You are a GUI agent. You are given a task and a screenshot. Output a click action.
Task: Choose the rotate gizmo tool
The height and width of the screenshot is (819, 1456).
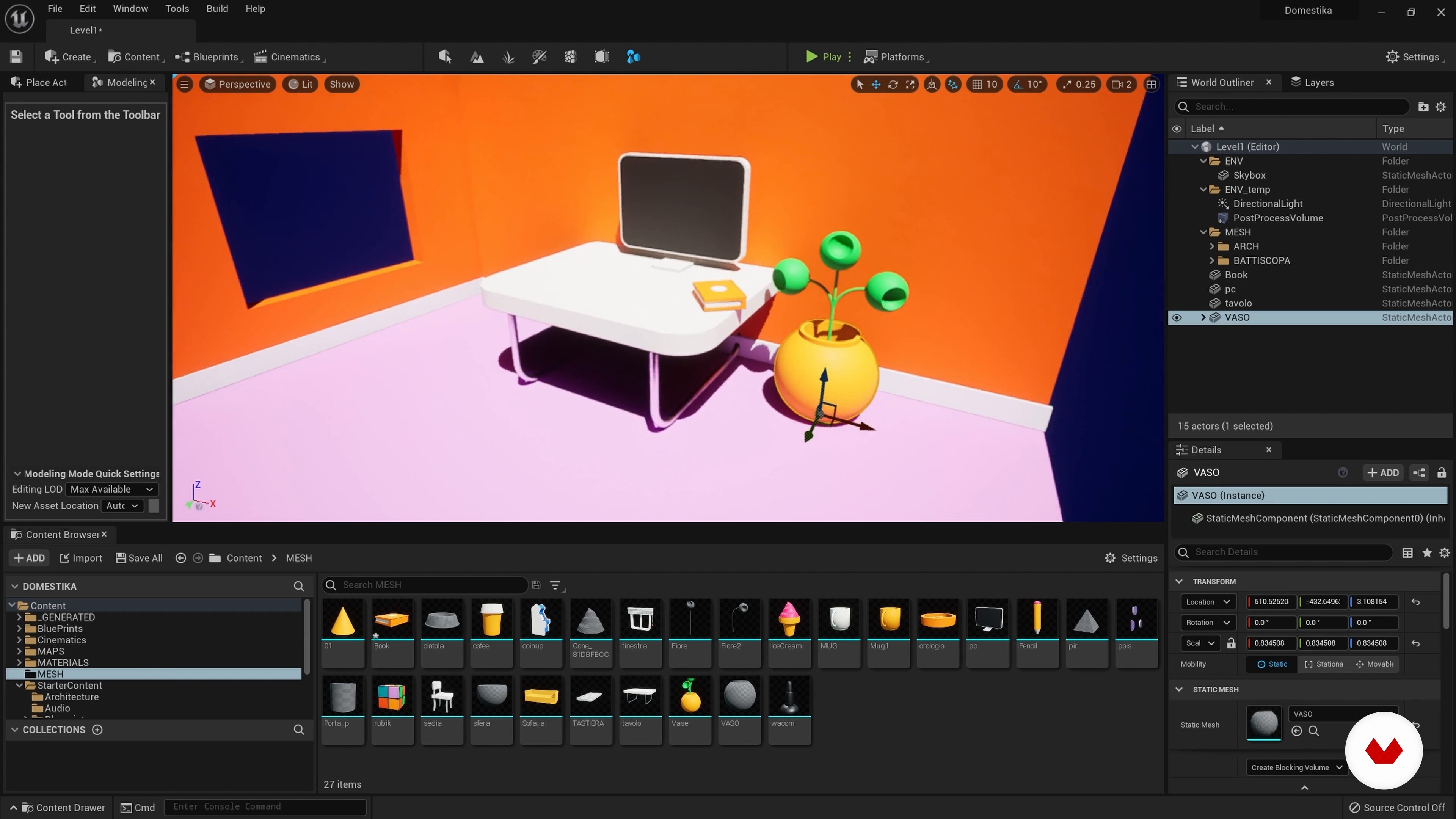893,84
